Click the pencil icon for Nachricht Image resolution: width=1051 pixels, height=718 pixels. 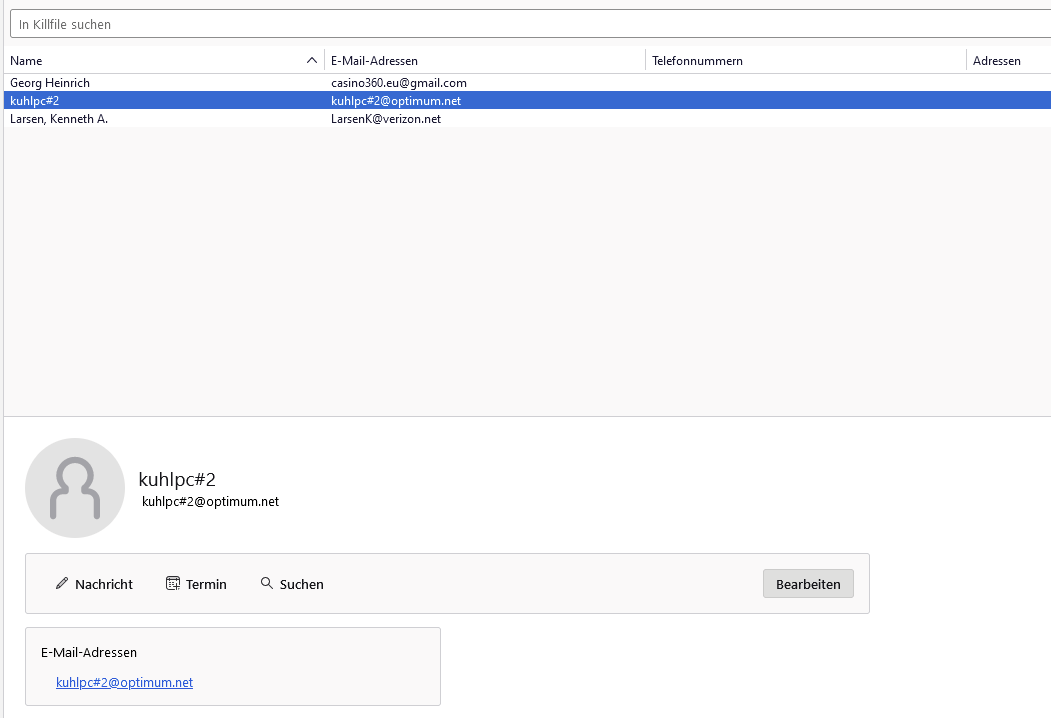pos(62,583)
